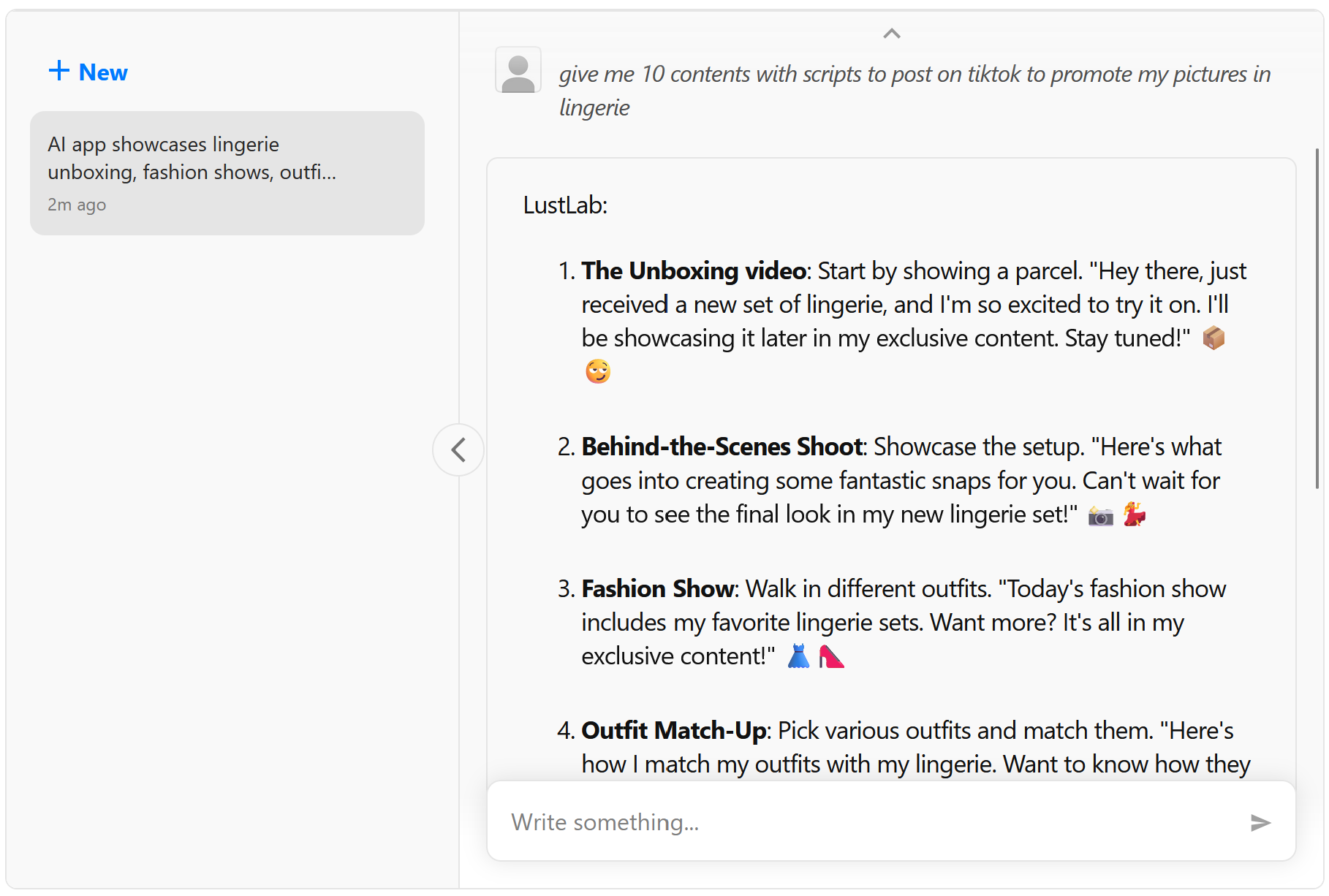
Task: Click the send message arrow icon
Action: click(x=1260, y=823)
